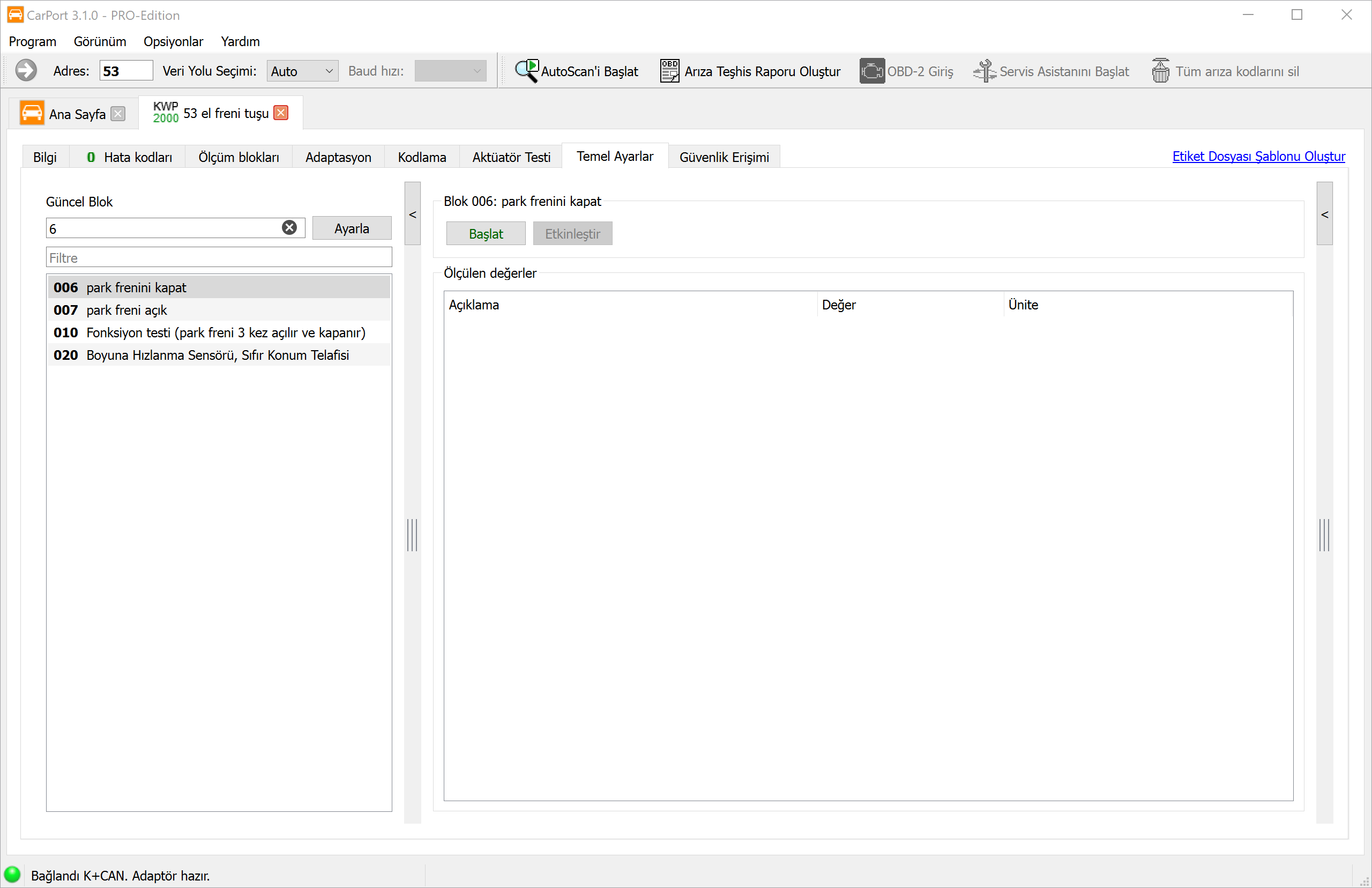Click the Değer column header

(911, 305)
